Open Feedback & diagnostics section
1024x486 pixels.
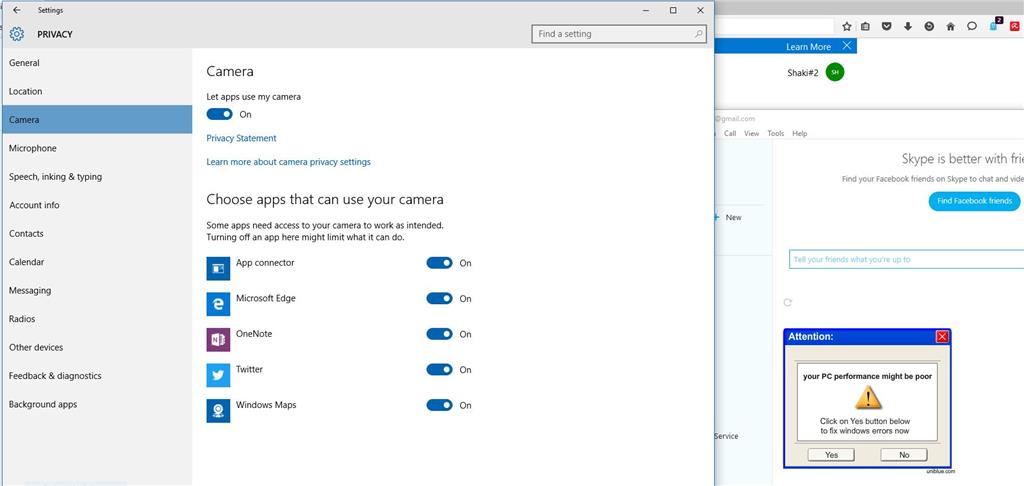point(97,376)
